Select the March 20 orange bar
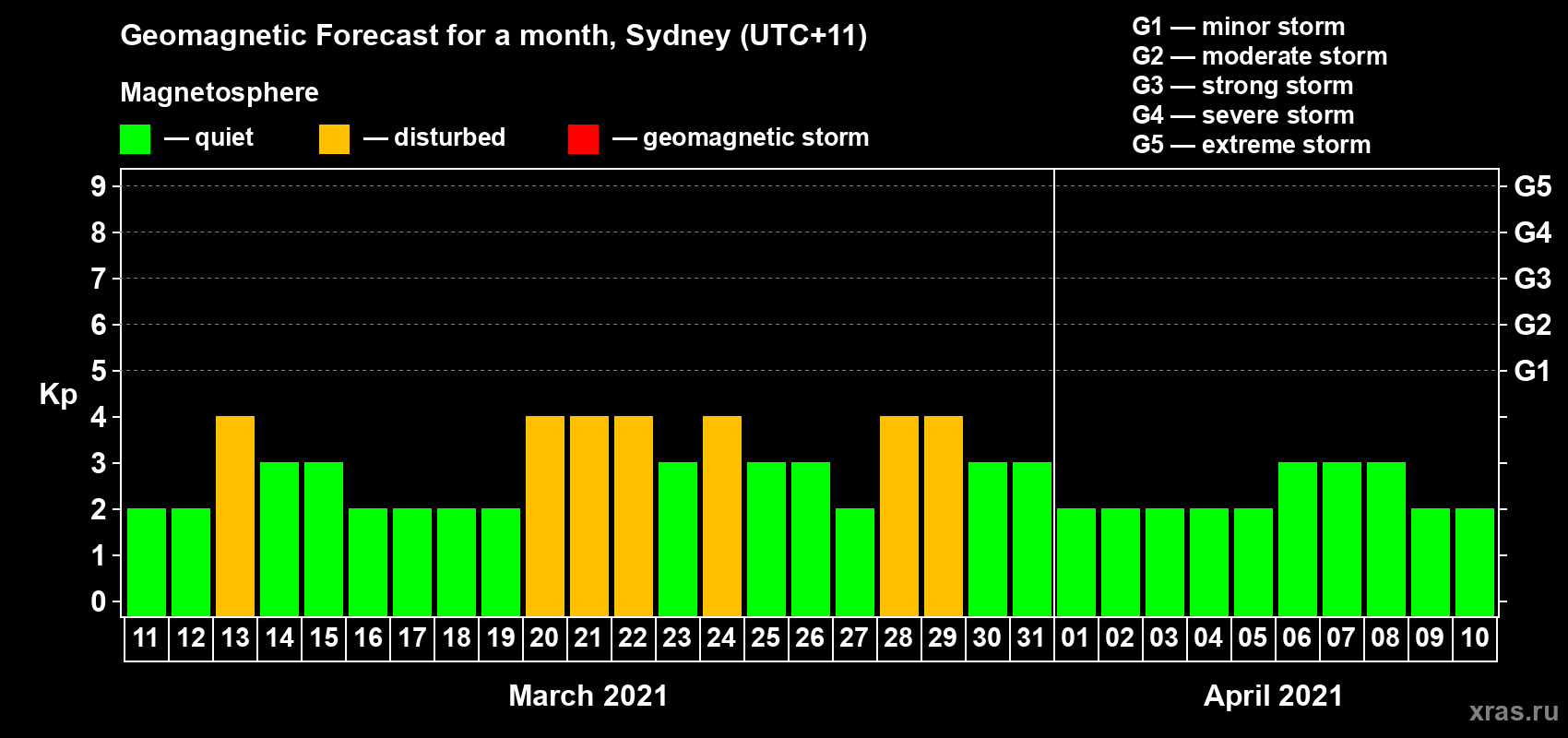 [x=545, y=516]
